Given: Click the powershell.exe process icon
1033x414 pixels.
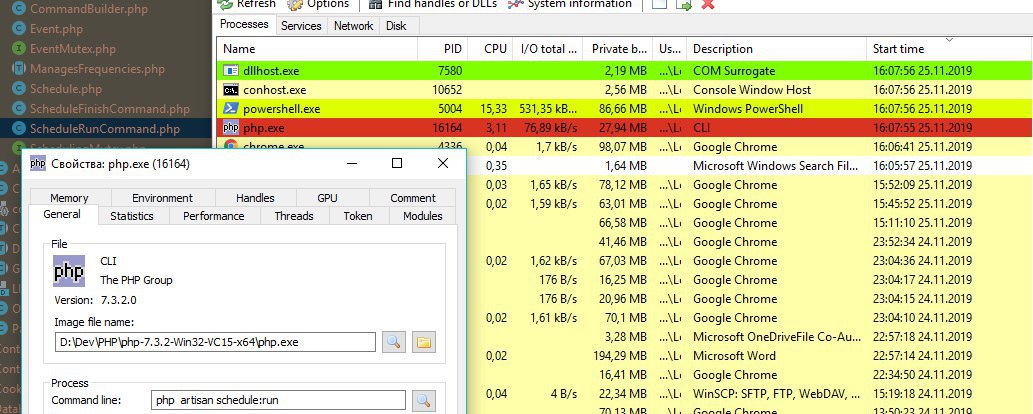Looking at the screenshot, I should (x=231, y=109).
